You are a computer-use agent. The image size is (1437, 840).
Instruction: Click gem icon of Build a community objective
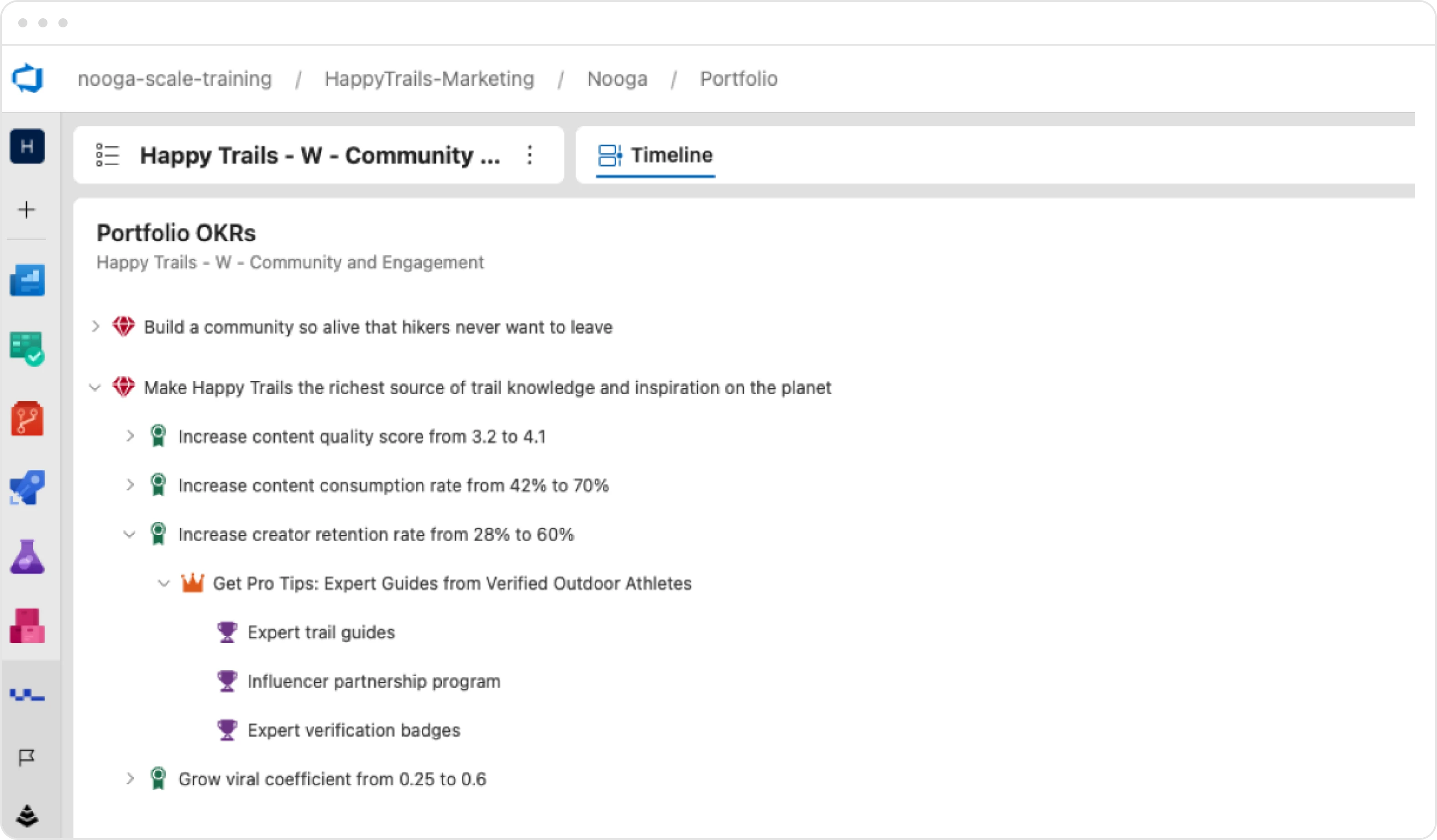(x=123, y=326)
